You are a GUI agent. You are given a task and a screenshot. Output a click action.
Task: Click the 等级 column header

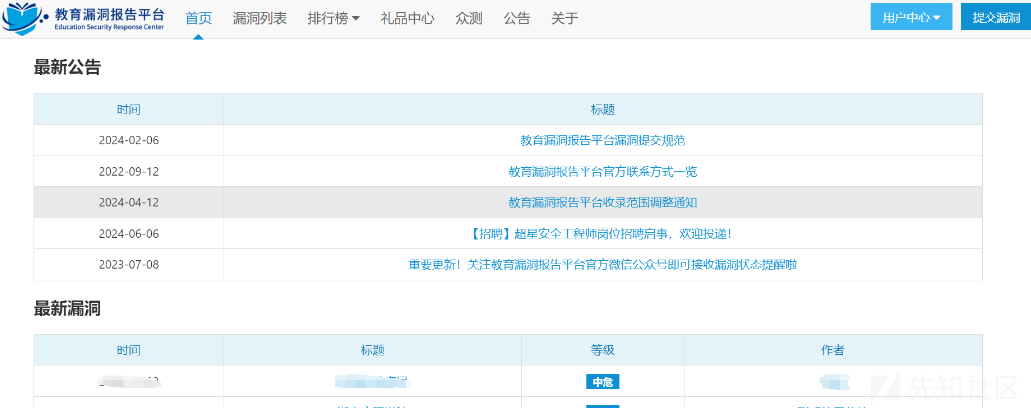coord(603,350)
